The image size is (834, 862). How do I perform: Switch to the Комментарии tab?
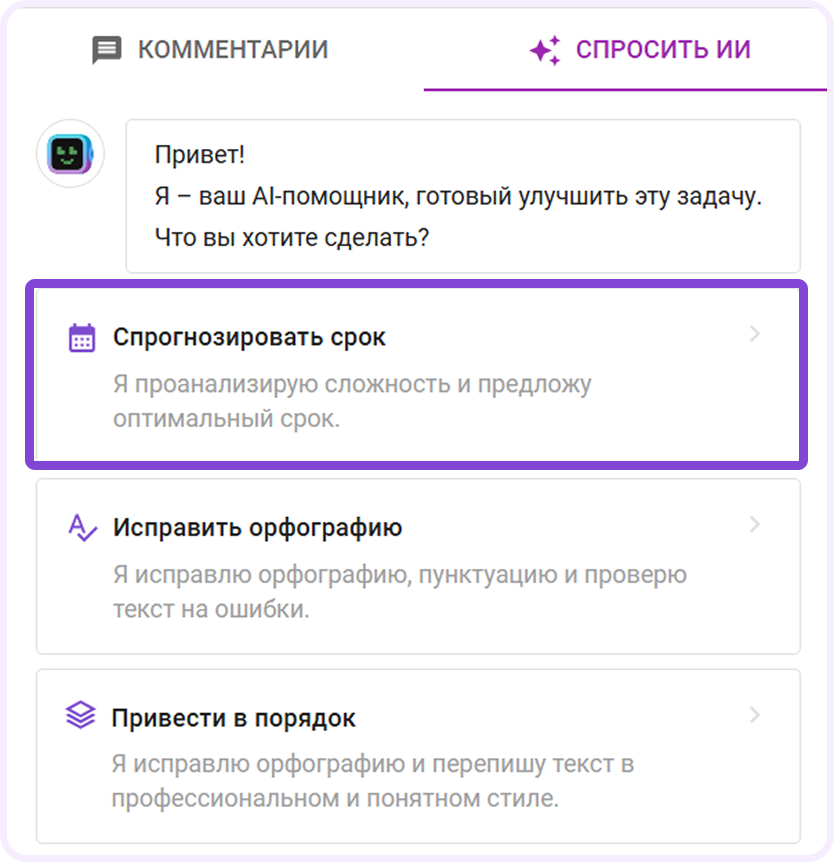232,49
